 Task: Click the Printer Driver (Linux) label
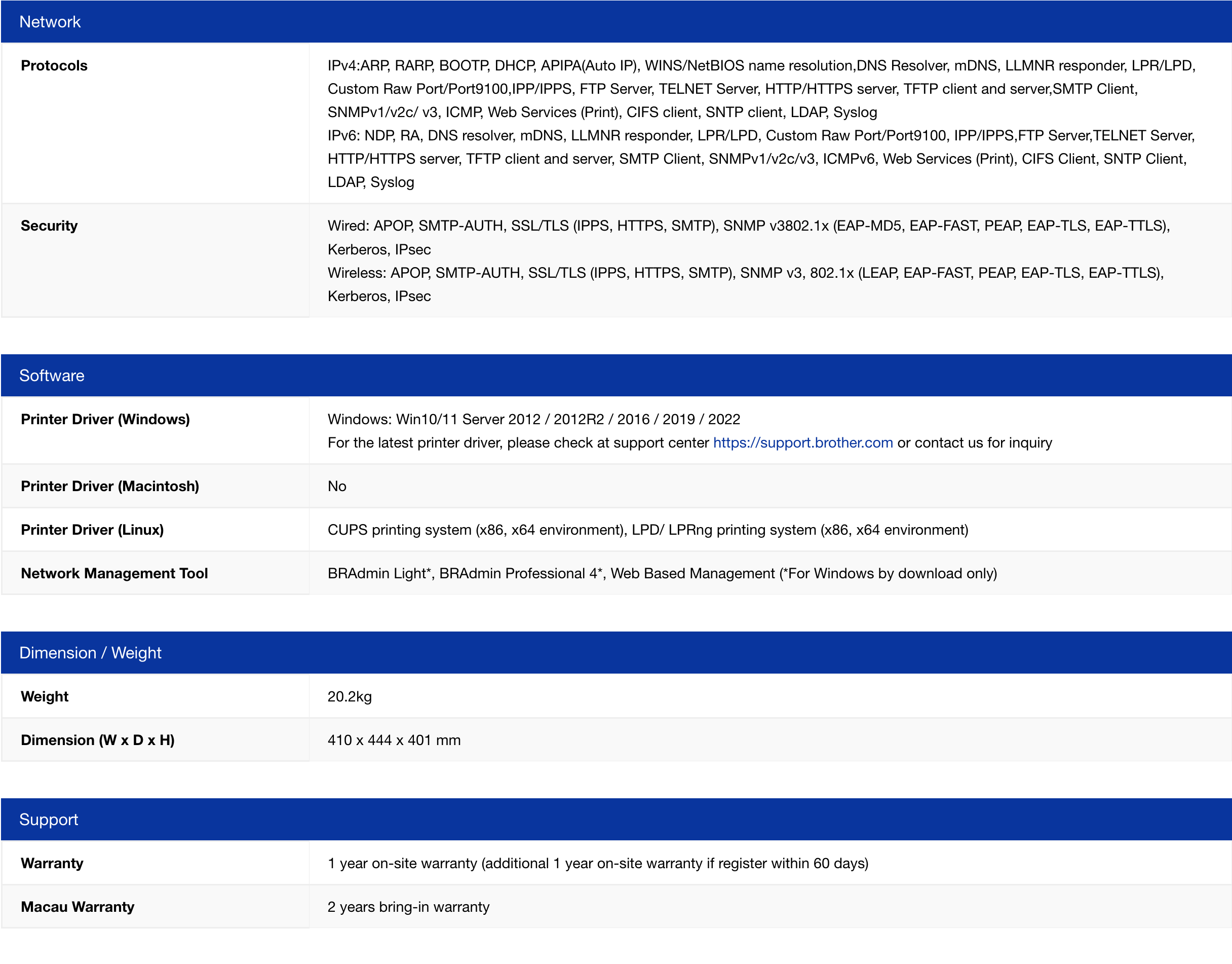(92, 530)
